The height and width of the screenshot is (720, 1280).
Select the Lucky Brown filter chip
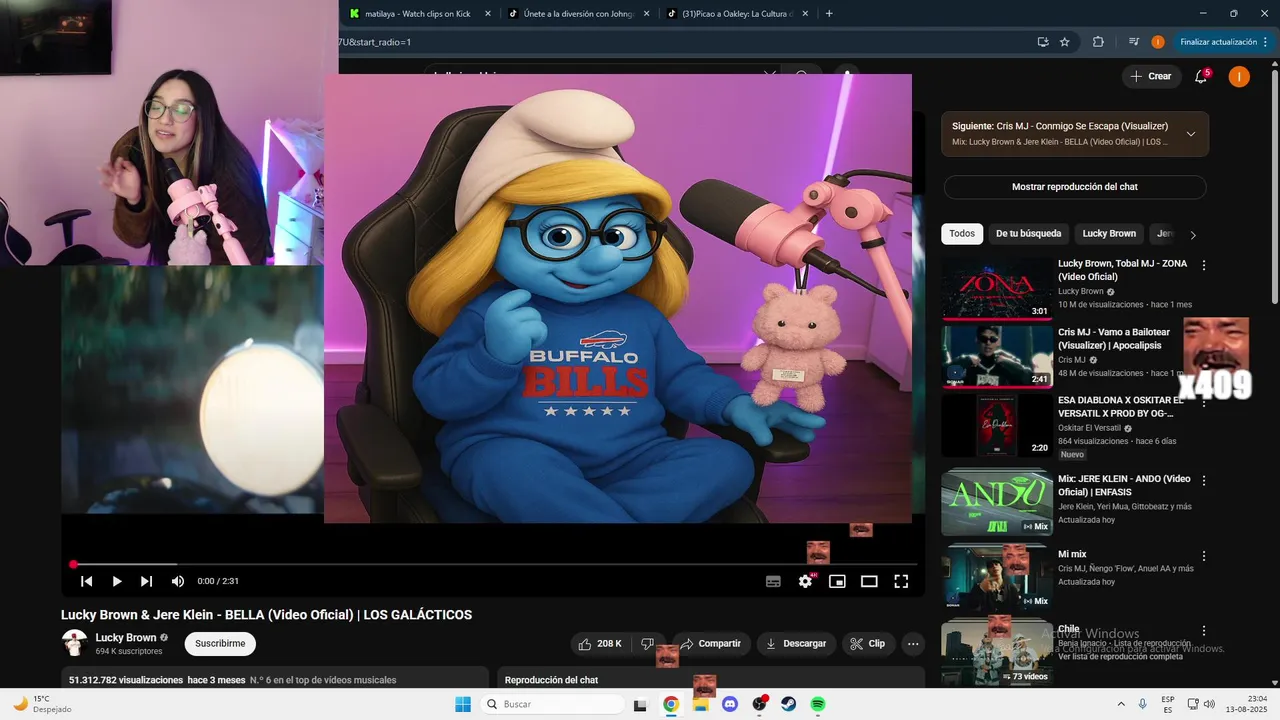coord(1109,234)
